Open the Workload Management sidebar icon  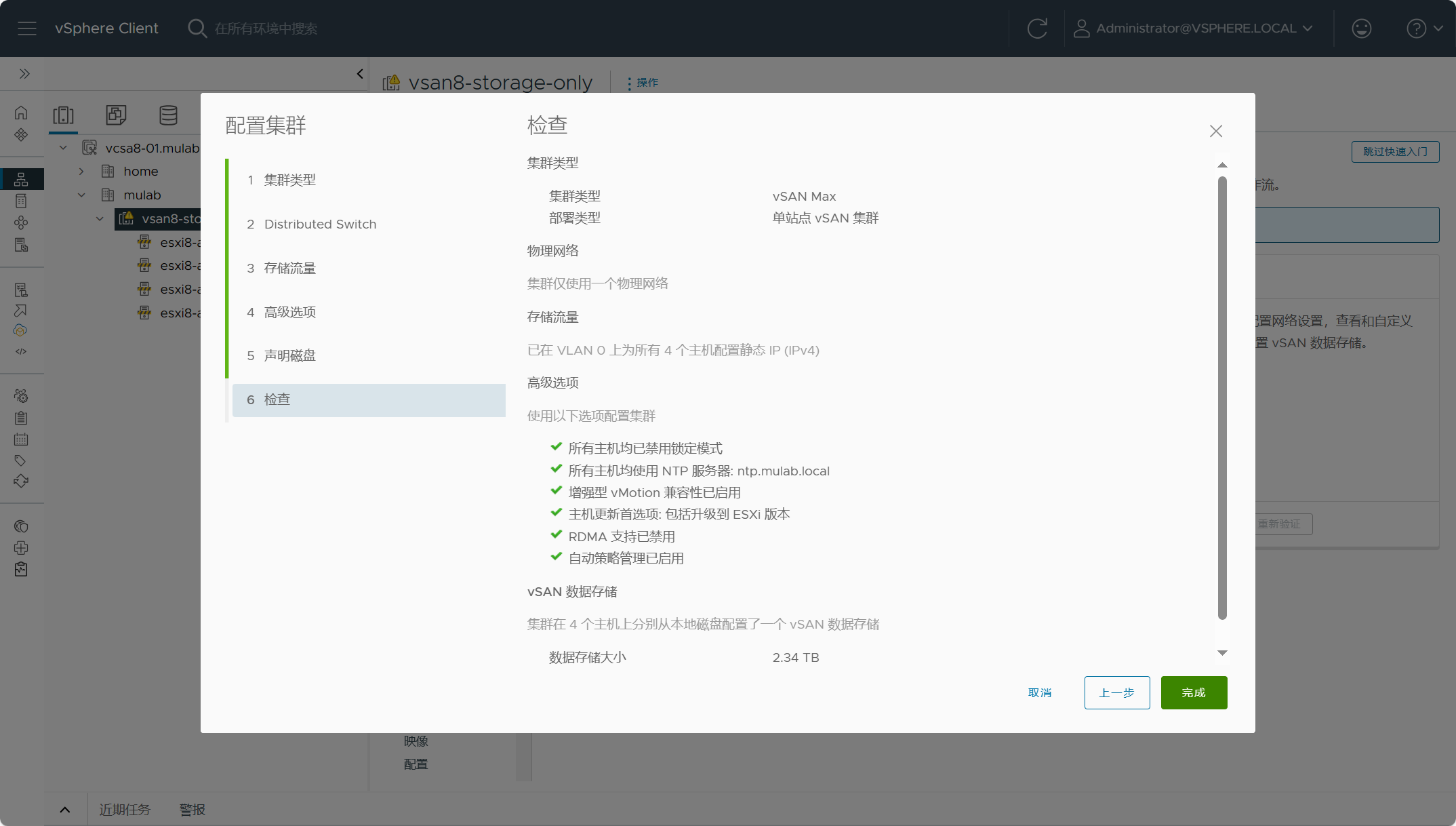(x=21, y=222)
